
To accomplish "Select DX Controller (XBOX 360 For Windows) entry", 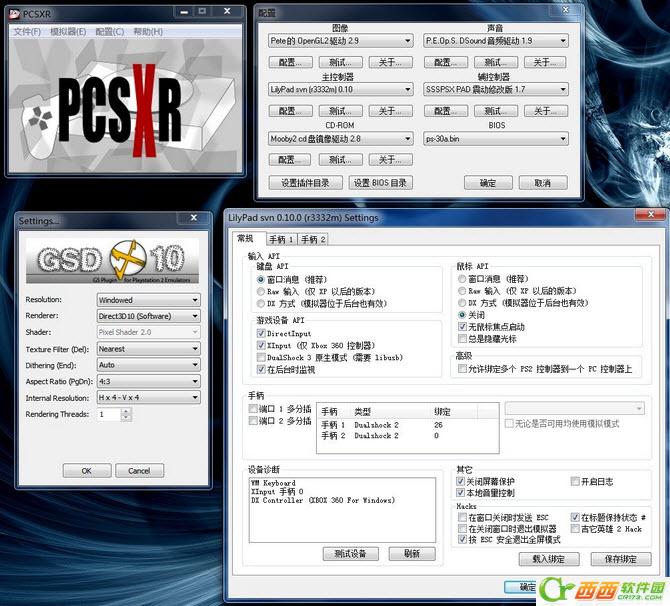I will point(323,500).
